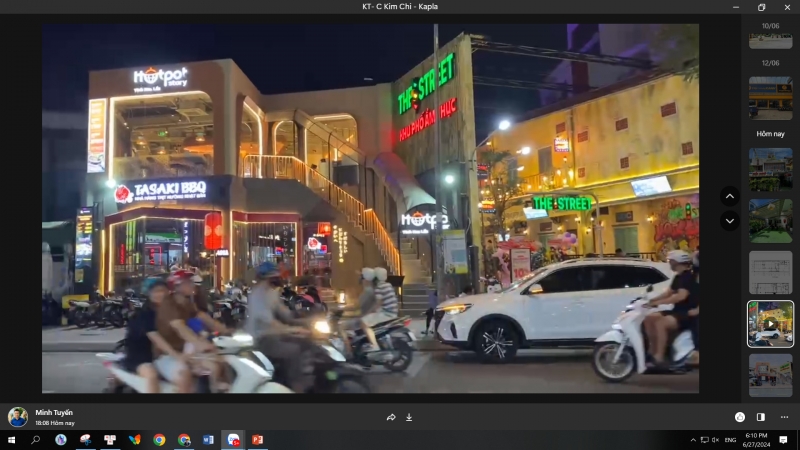
Task: Open the three-dot more options menu
Action: pyautogui.click(x=784, y=417)
